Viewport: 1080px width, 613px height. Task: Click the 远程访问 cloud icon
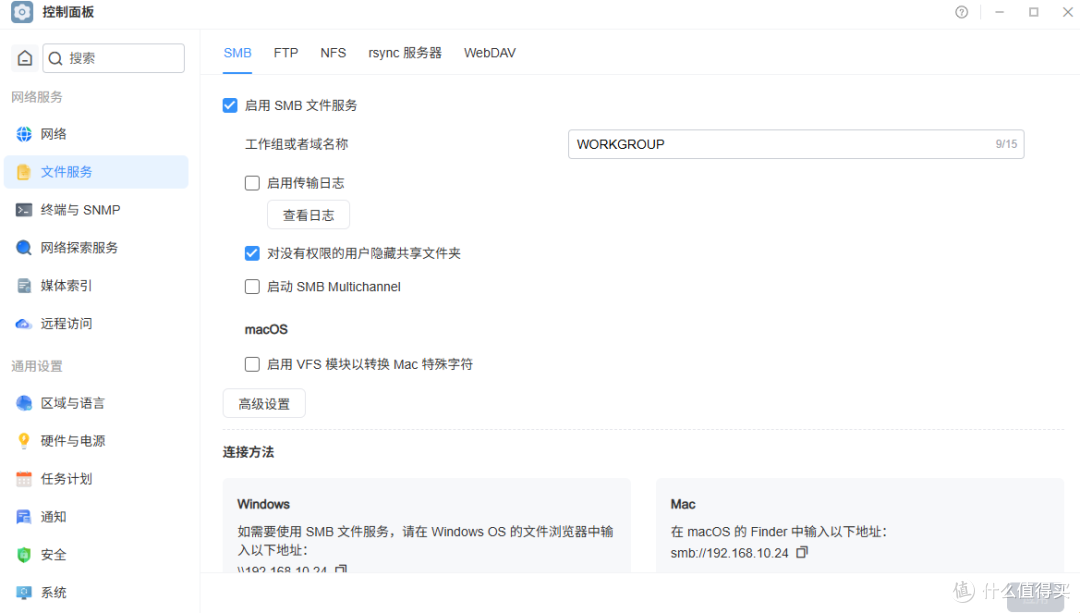(24, 323)
